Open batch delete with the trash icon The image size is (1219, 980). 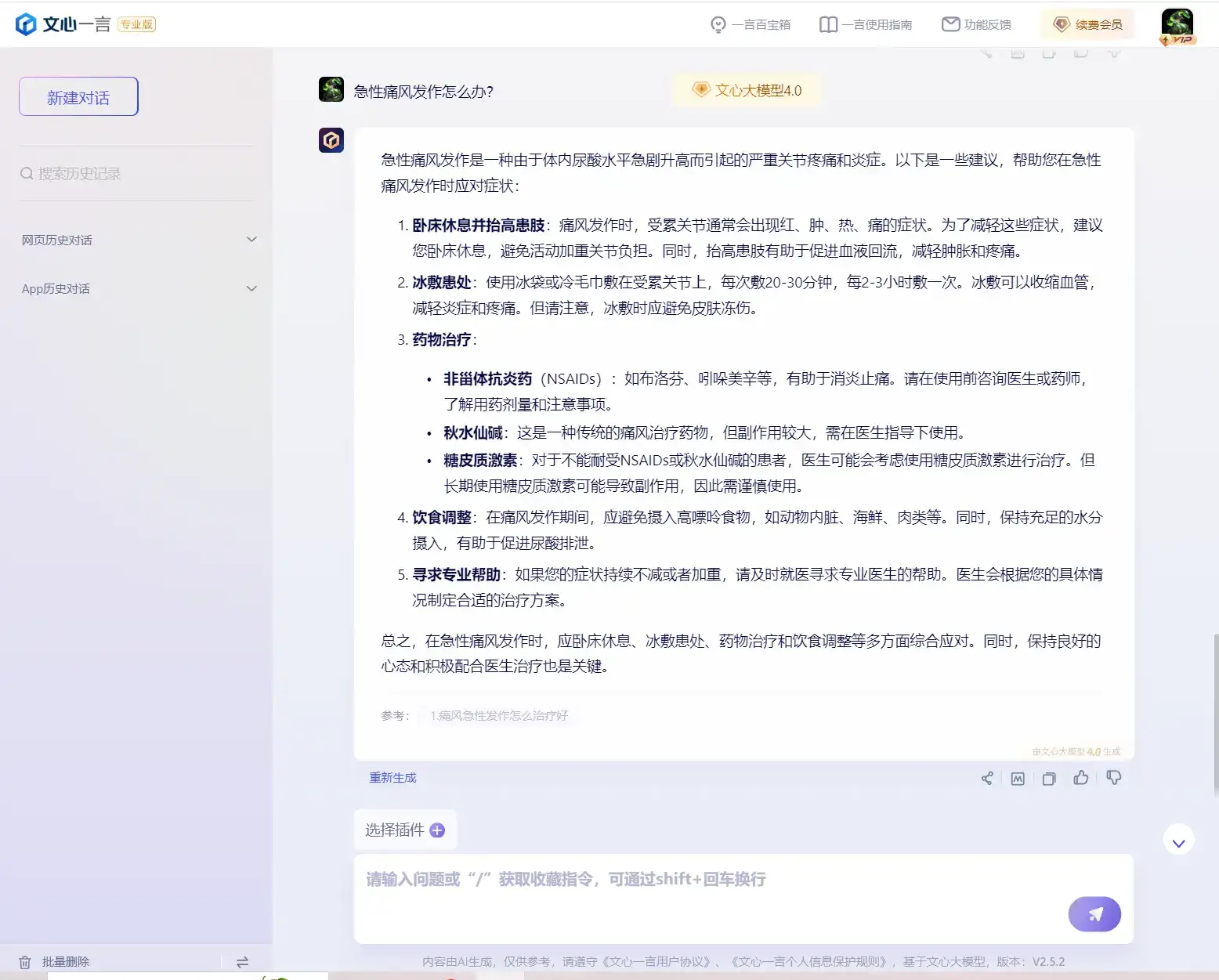coord(26,960)
